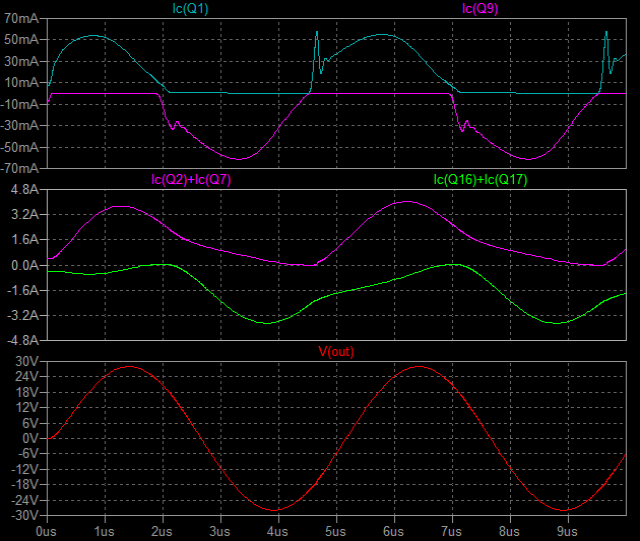Select the -30V axis tick label
The image size is (640, 541).
23,516
